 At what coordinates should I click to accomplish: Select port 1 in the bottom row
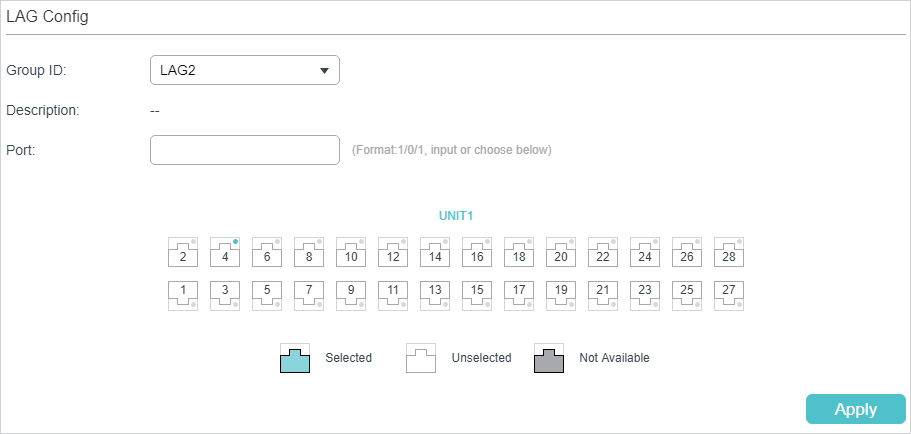(x=183, y=296)
